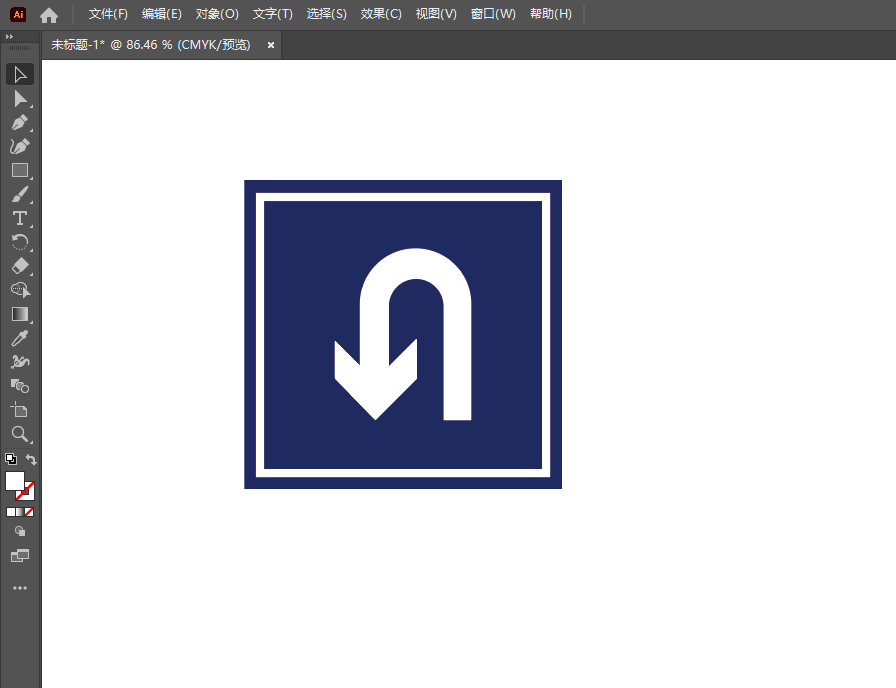
Task: Click the toolbar gripper handle
Action: (x=20, y=48)
